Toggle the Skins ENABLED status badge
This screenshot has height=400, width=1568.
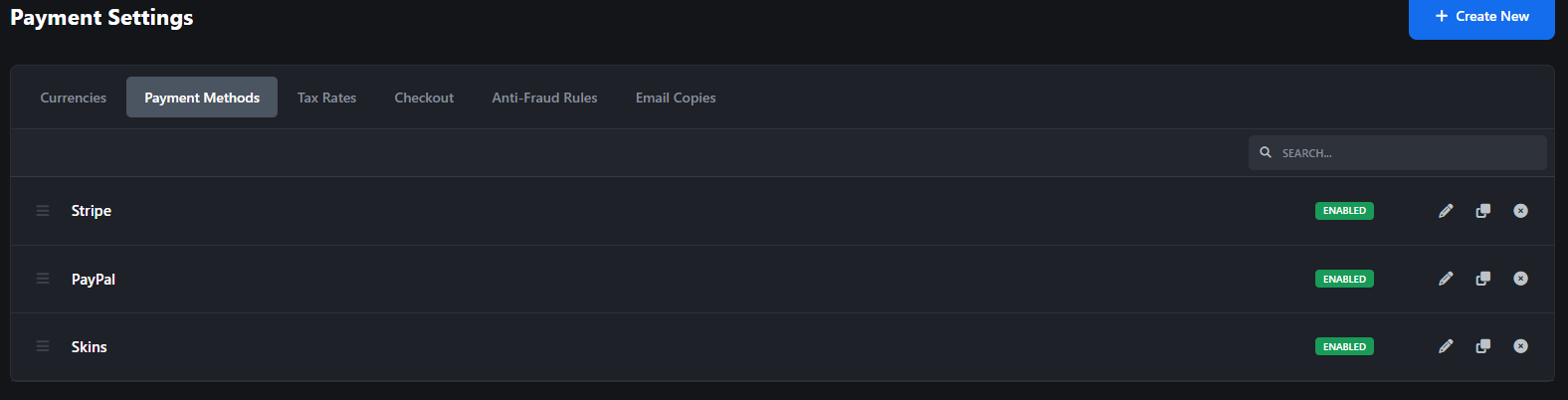1344,347
